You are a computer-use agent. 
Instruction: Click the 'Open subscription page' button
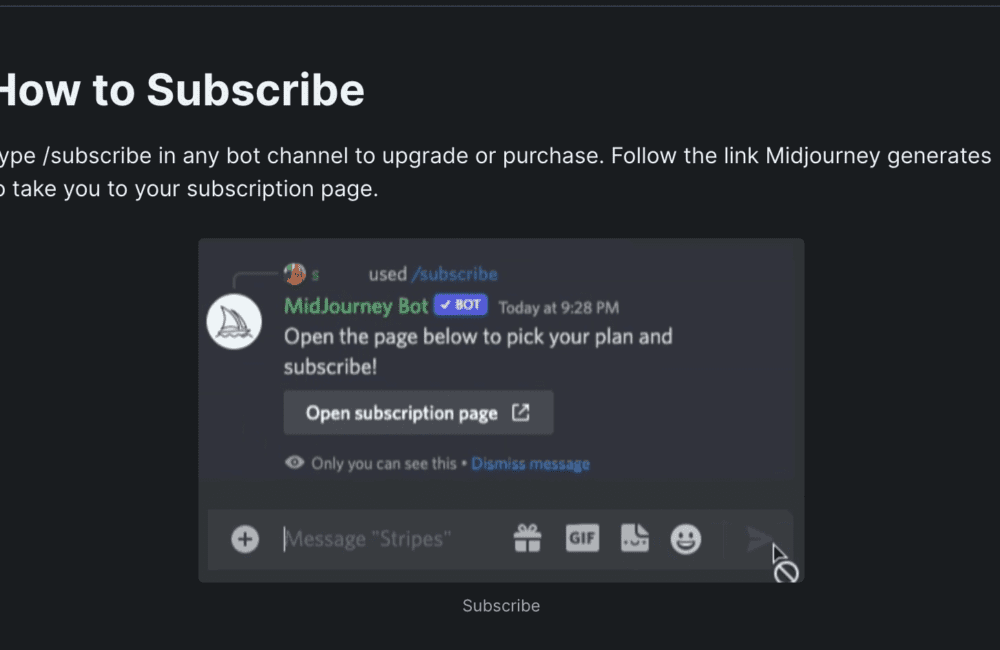[x=418, y=412]
